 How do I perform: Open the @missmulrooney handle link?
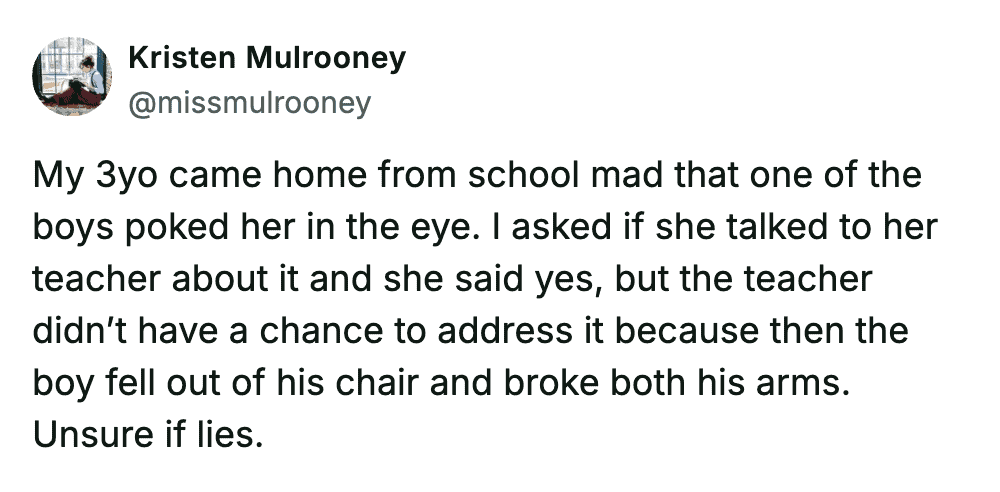[250, 102]
